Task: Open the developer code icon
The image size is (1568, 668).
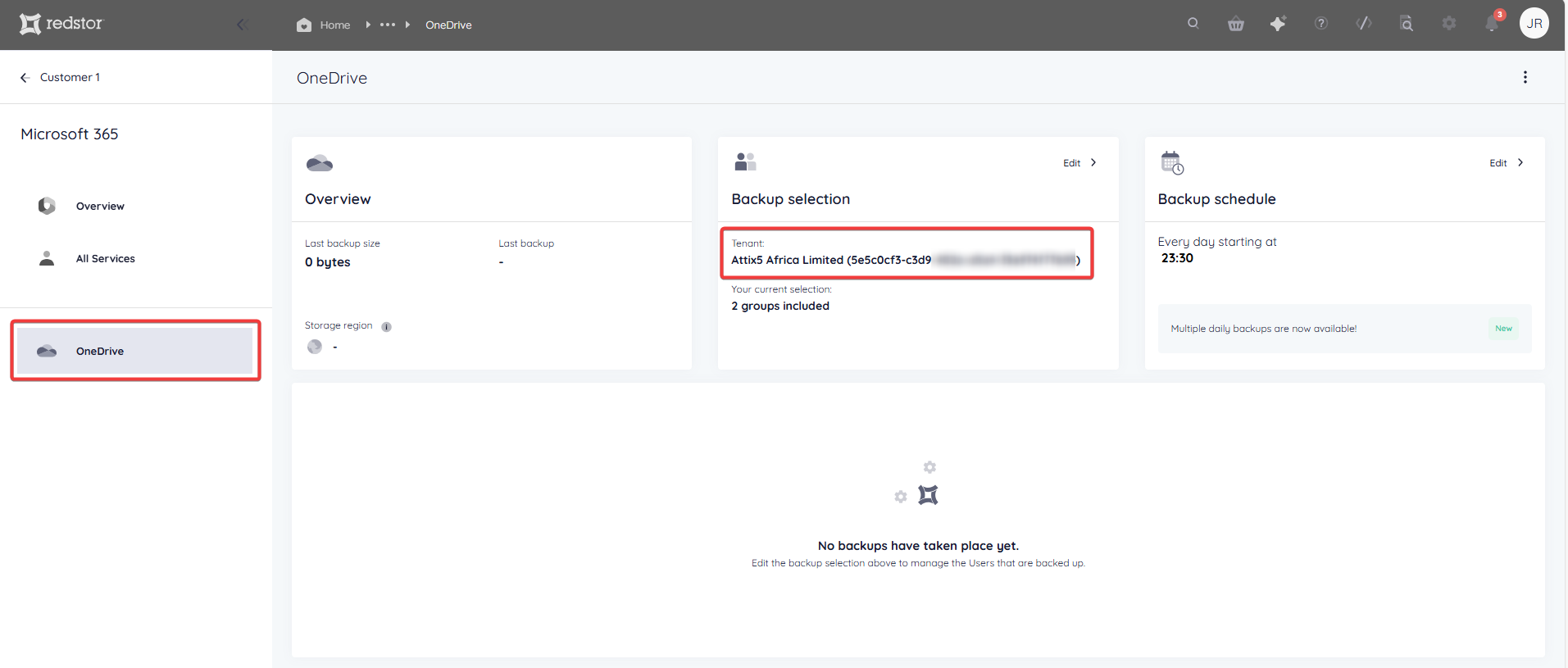Action: tap(1364, 24)
